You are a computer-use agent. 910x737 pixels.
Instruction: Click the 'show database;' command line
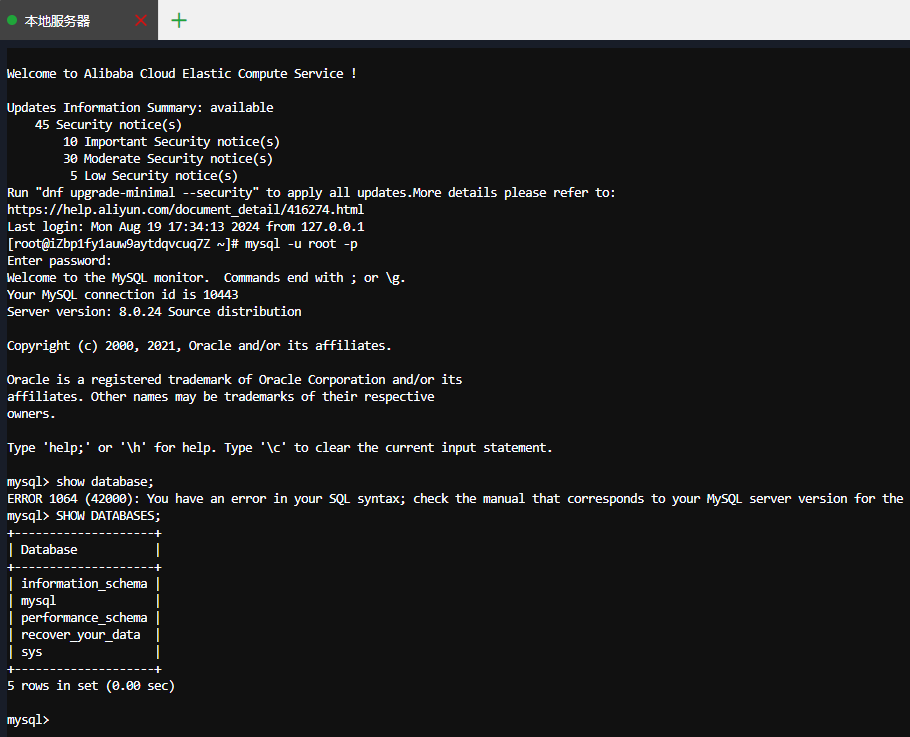coord(80,482)
